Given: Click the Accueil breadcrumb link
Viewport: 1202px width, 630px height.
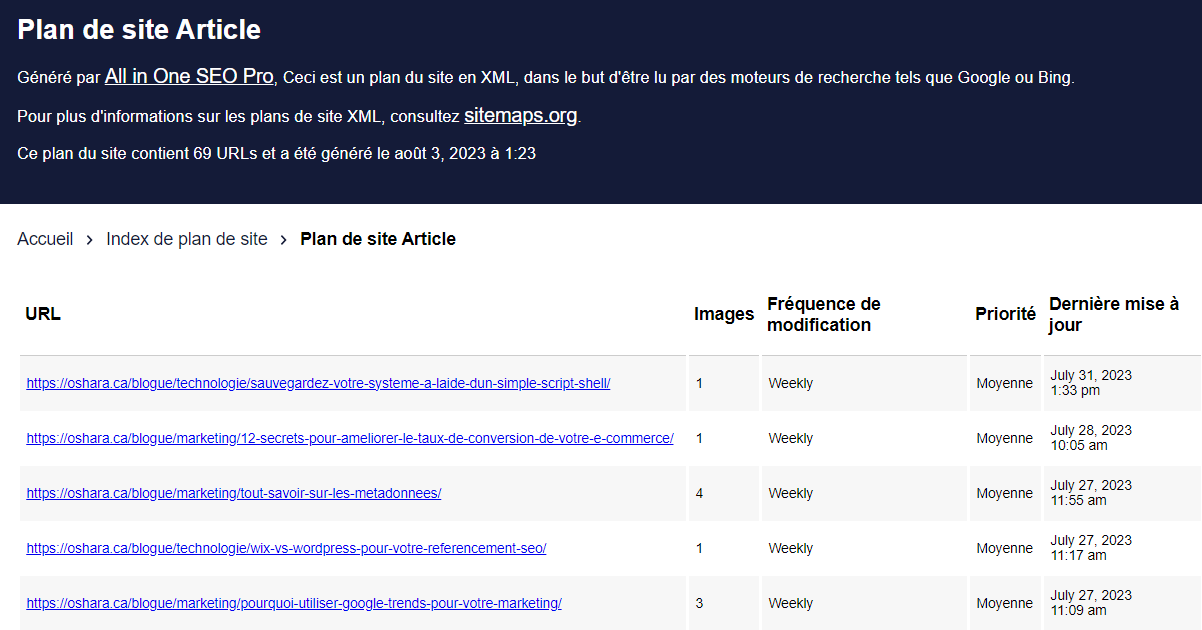Looking at the screenshot, I should click(45, 239).
